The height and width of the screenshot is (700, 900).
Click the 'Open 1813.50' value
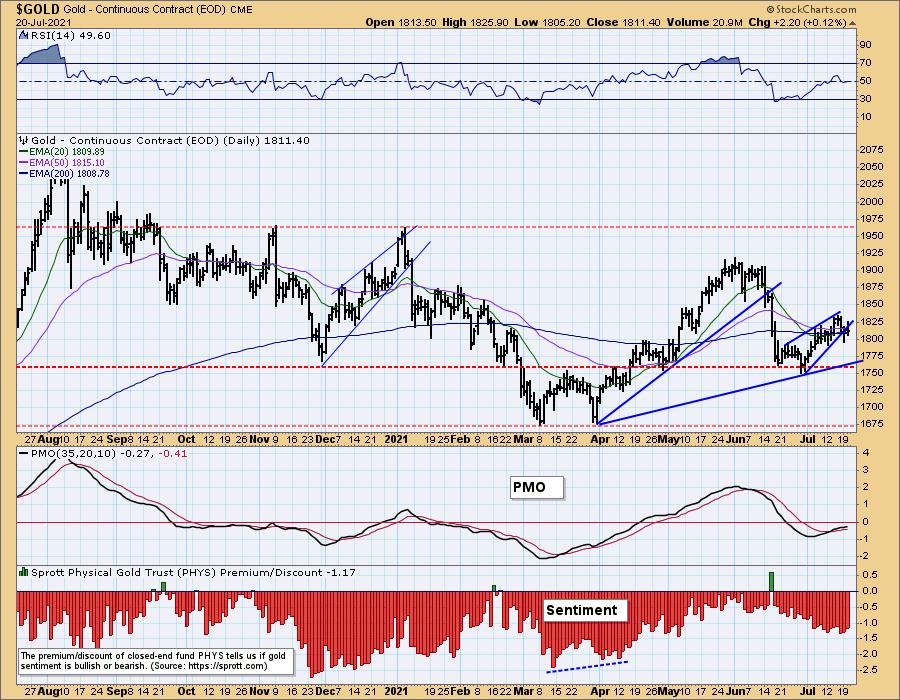click(401, 22)
